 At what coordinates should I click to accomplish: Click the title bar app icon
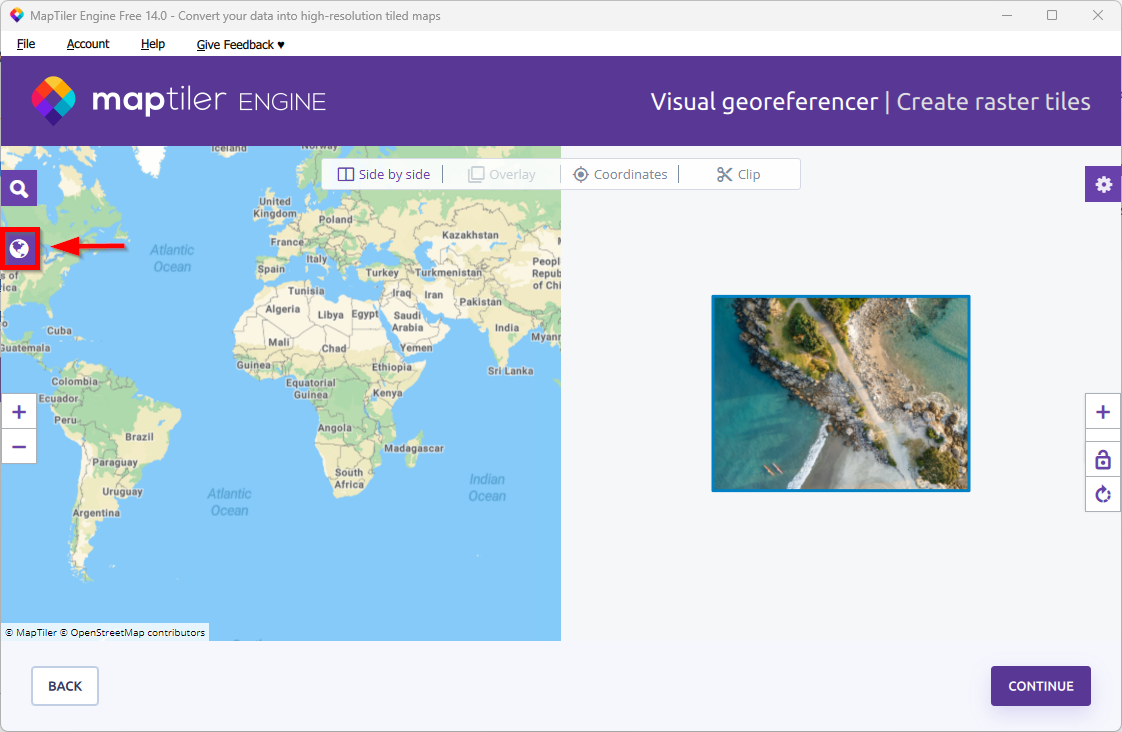[16, 15]
